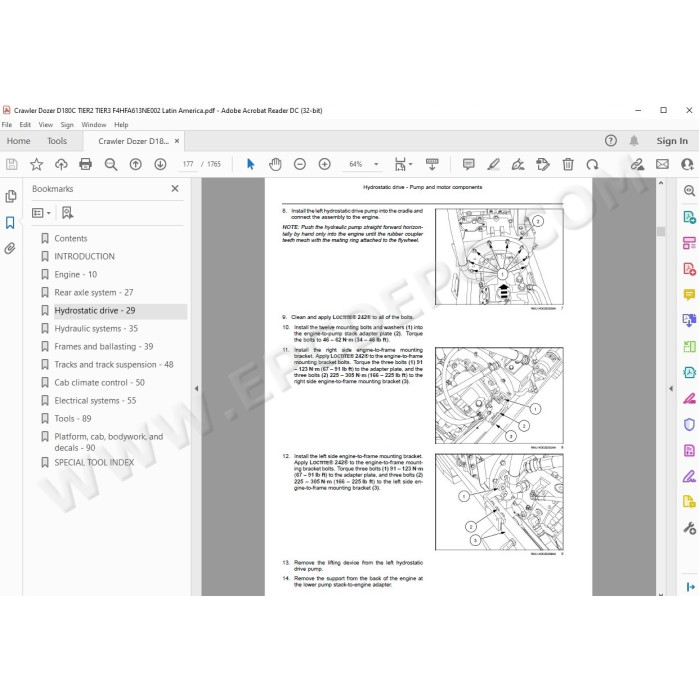Switch to the Tools tab
The image size is (700, 700).
(57, 141)
